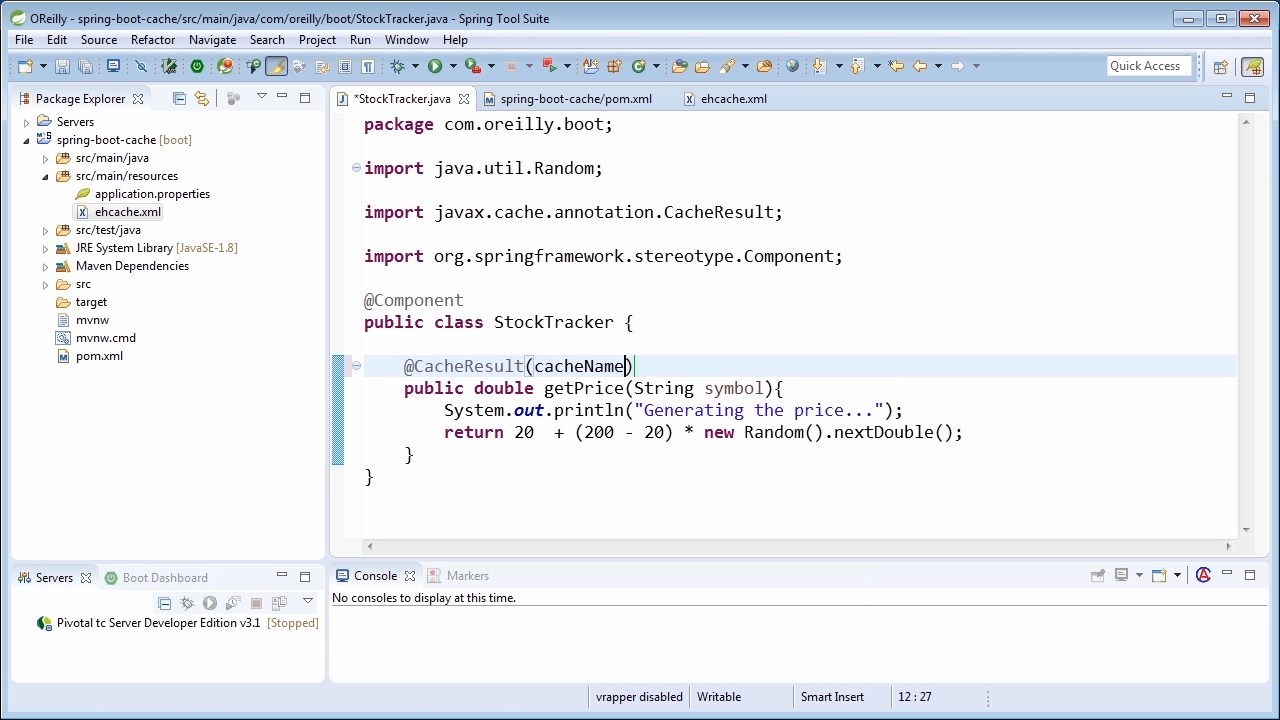The width and height of the screenshot is (1280, 720).
Task: Click the Save icon in toolbar
Action: [62, 66]
